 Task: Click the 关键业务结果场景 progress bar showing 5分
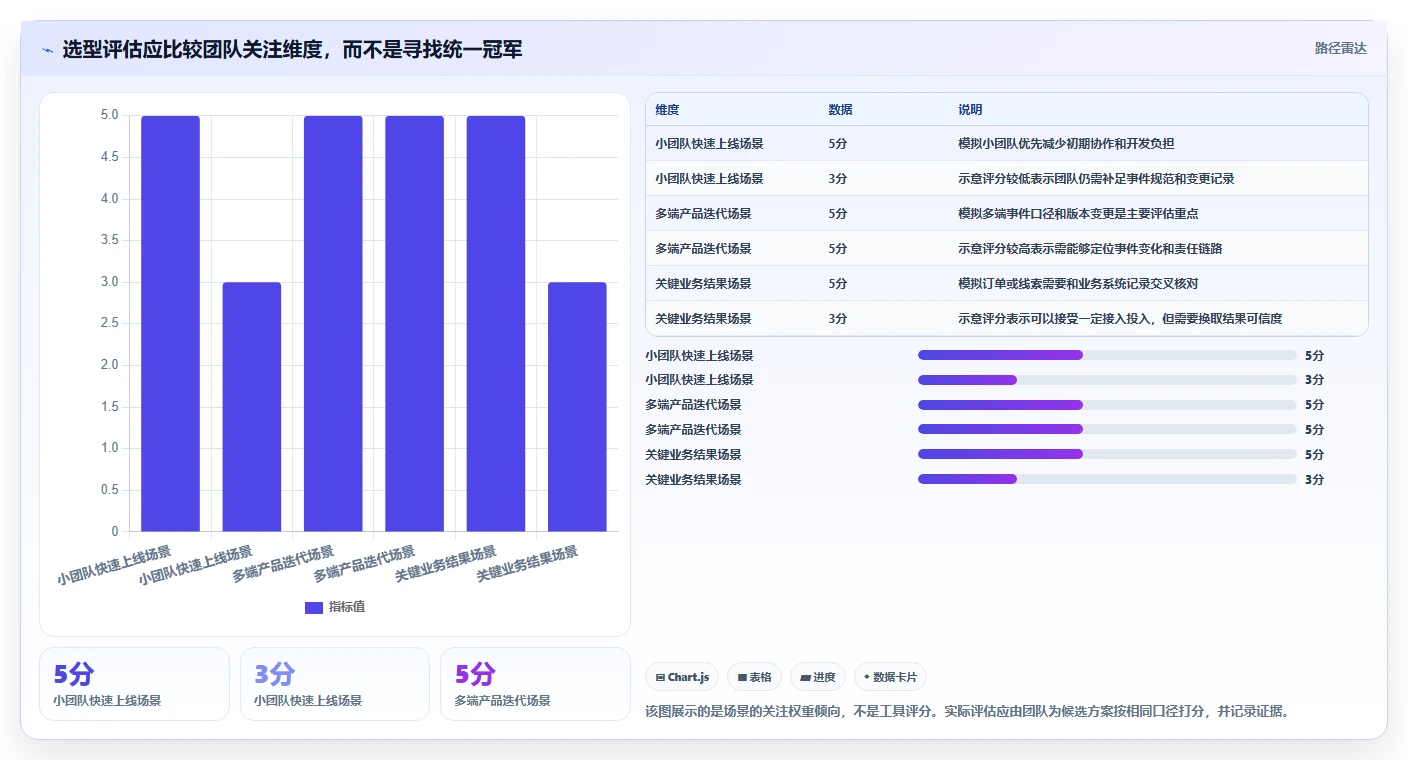[x=1107, y=454]
